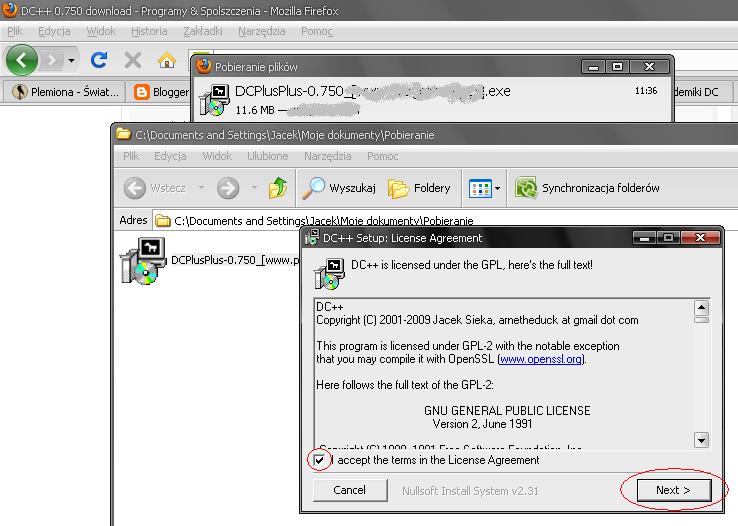The height and width of the screenshot is (526, 738).
Task: Open the Zakładki menu in Firefox
Action: [x=204, y=31]
